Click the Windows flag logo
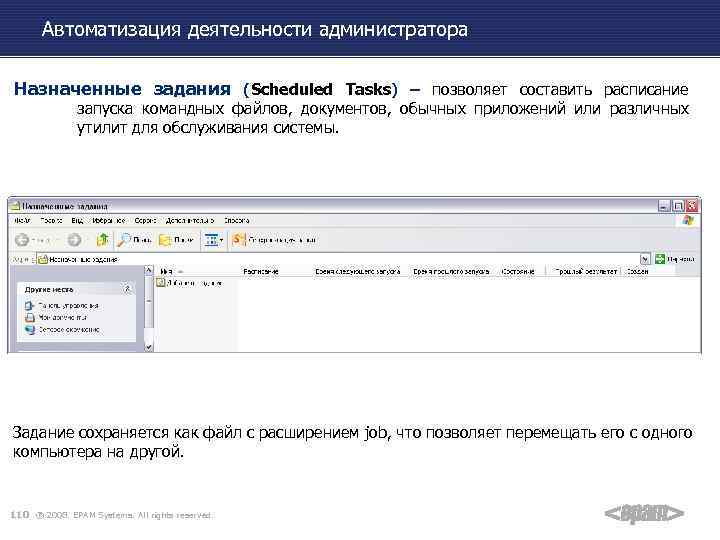Screen dimensions: 720x540 tap(688, 220)
